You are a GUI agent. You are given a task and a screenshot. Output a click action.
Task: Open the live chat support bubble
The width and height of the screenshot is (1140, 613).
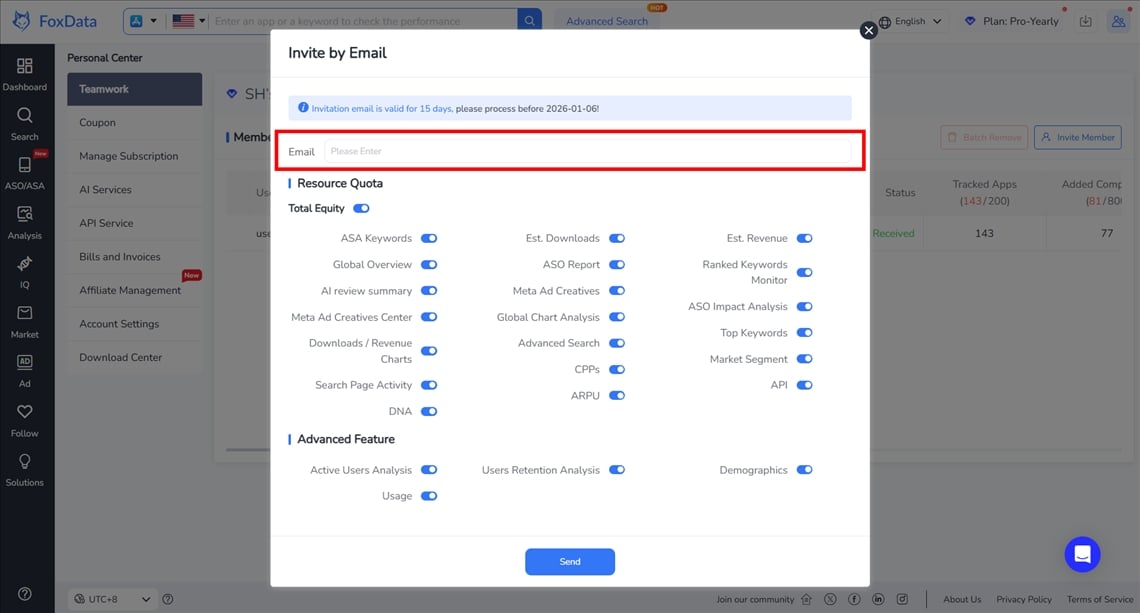(x=1082, y=554)
